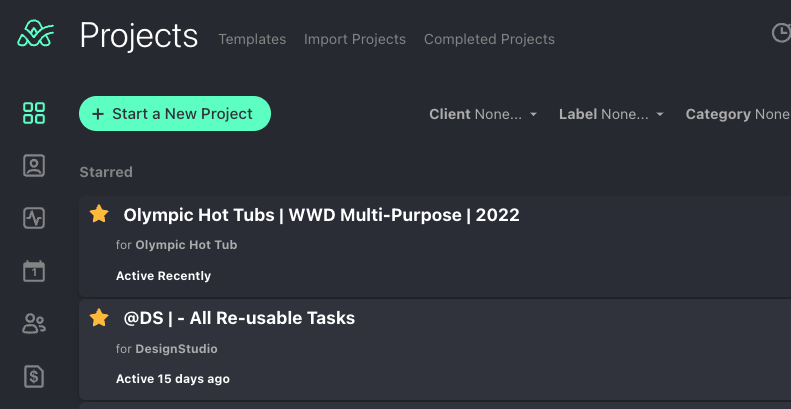Open the @DS All Re-usable Tasks project
The image size is (791, 409).
(239, 318)
